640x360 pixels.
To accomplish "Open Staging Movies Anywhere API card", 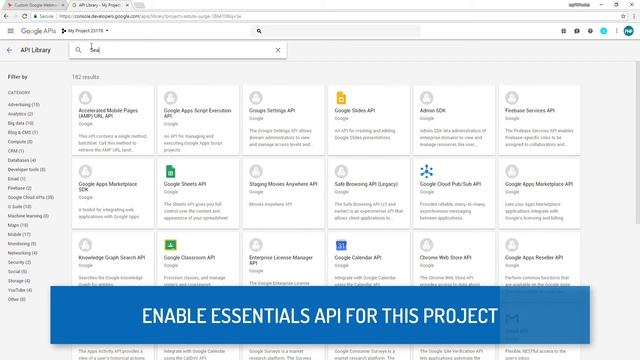I will (x=284, y=193).
